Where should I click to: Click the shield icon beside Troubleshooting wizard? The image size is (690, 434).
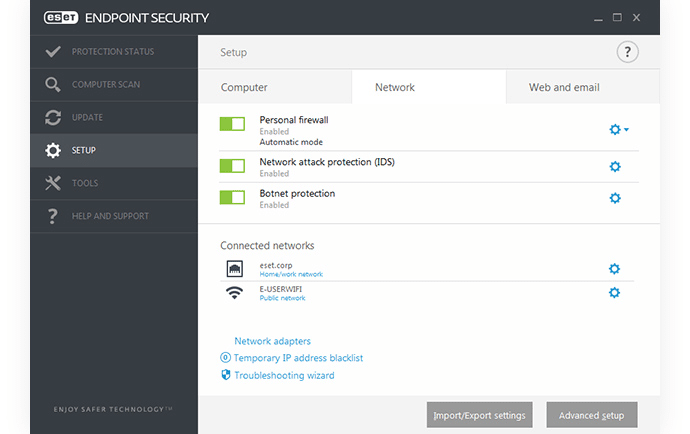pyautogui.click(x=226, y=375)
